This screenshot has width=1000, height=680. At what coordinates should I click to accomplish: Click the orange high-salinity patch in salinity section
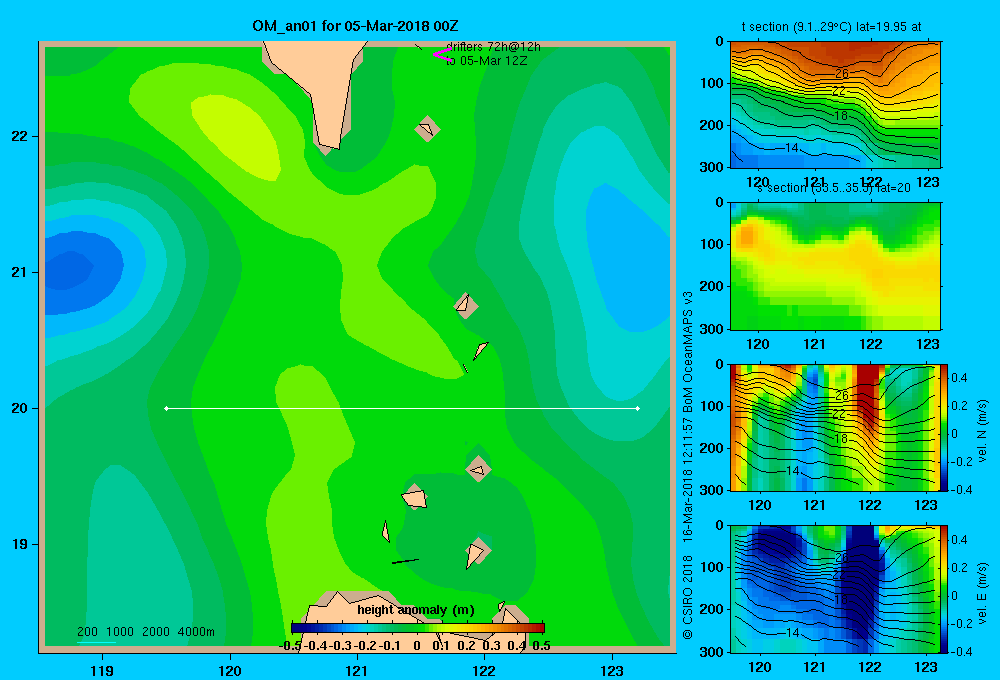tap(745, 235)
